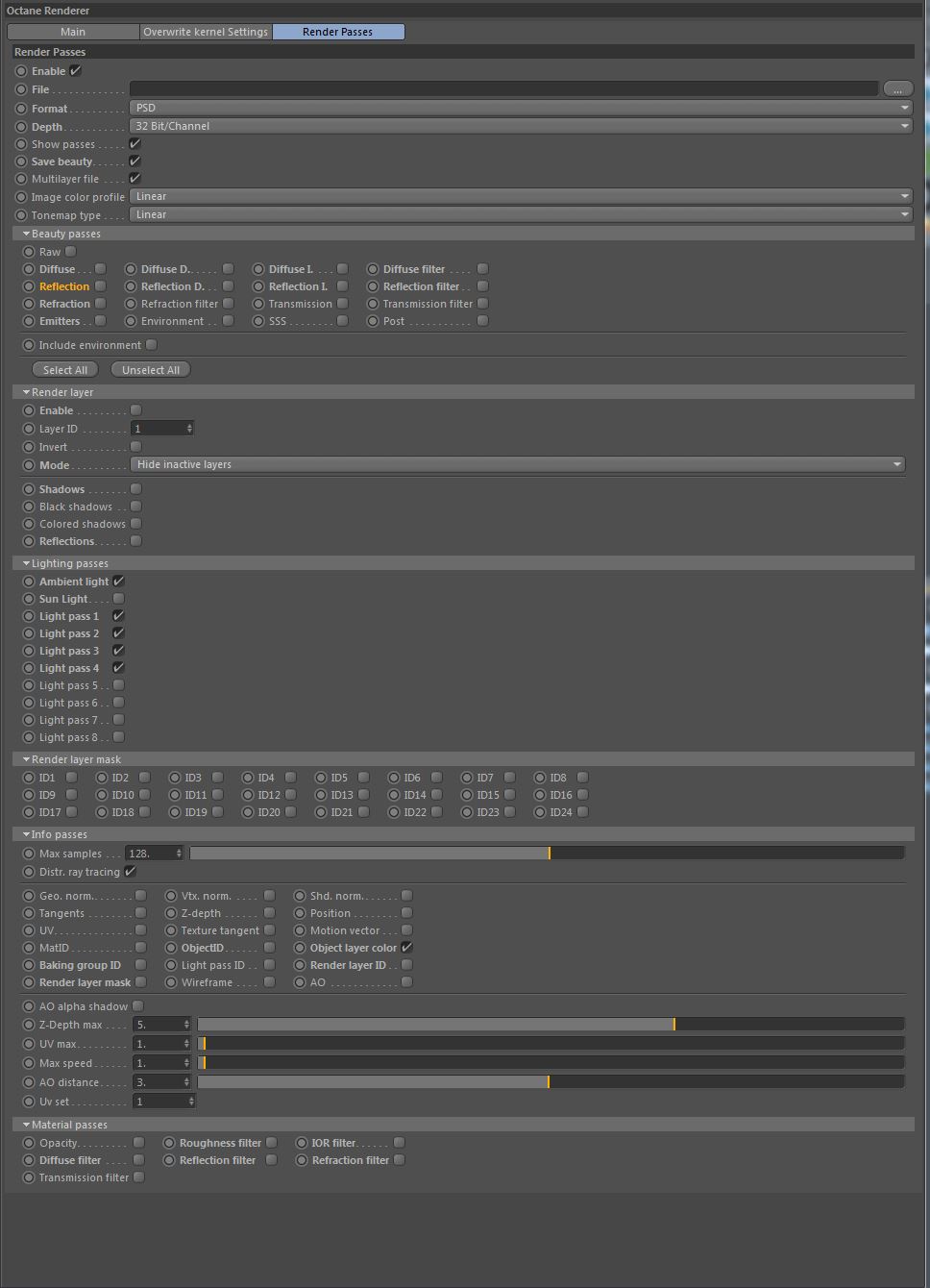930x1288 pixels.
Task: Click the animation dot beside Emitters
Action: click(x=29, y=321)
